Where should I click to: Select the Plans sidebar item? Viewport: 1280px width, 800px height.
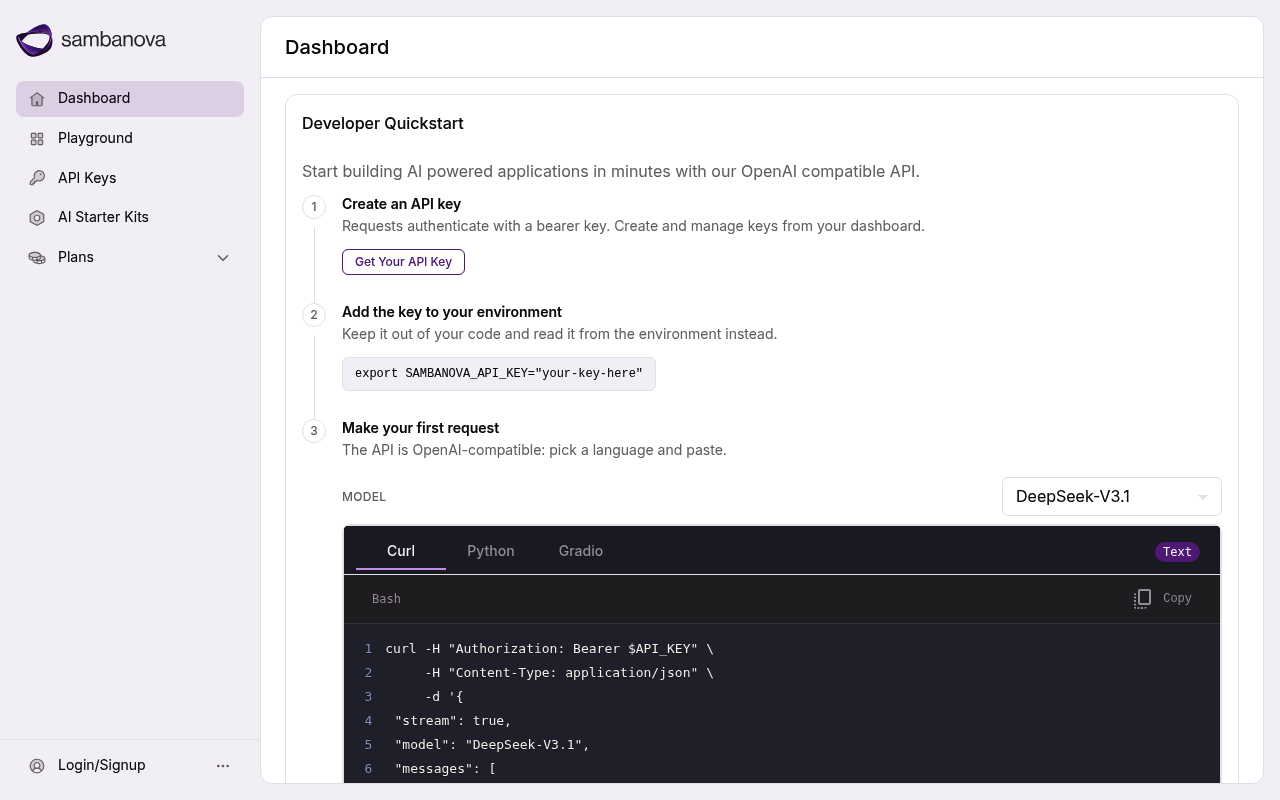130,257
